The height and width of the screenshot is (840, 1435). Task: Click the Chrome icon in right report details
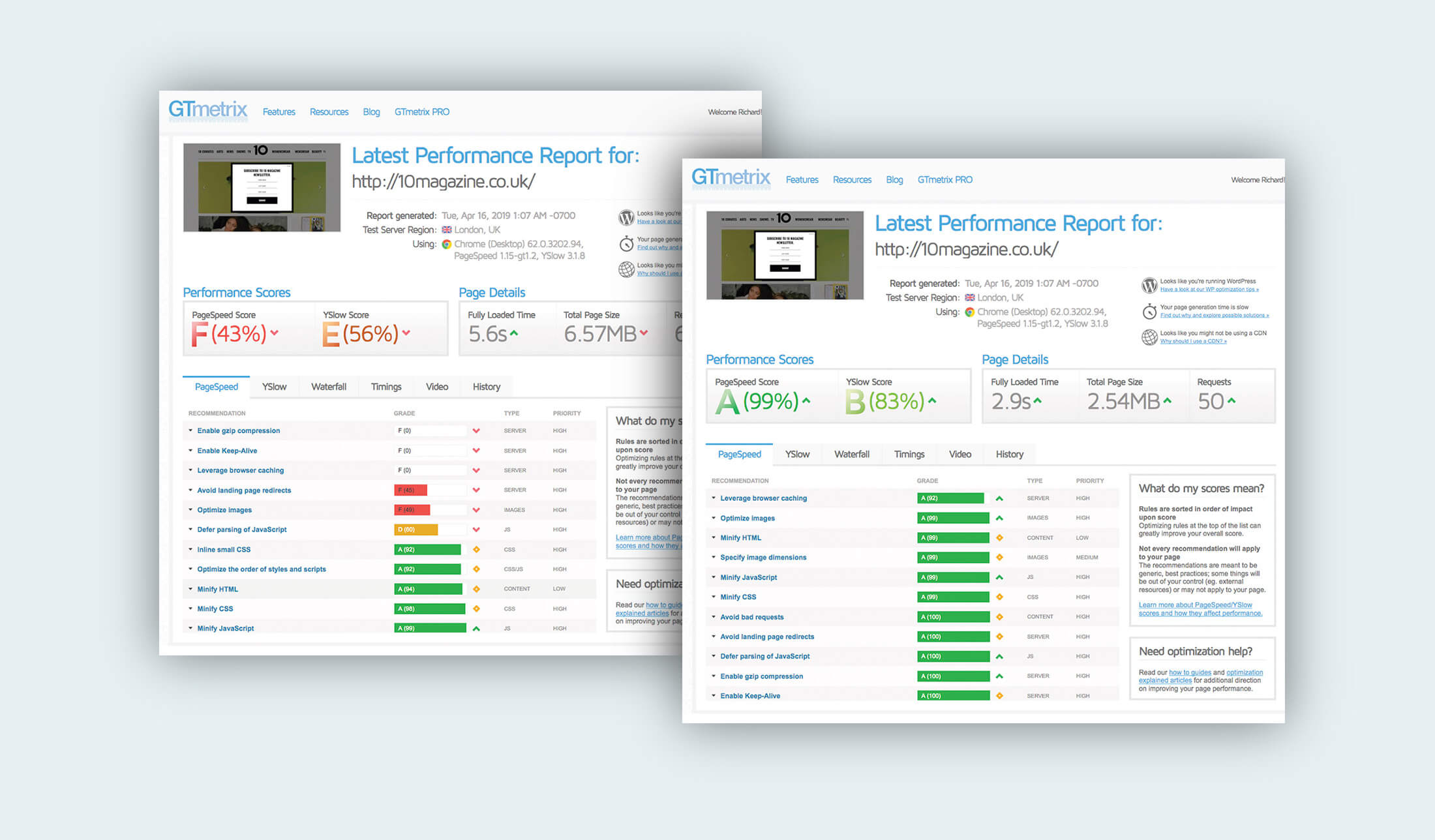click(969, 312)
